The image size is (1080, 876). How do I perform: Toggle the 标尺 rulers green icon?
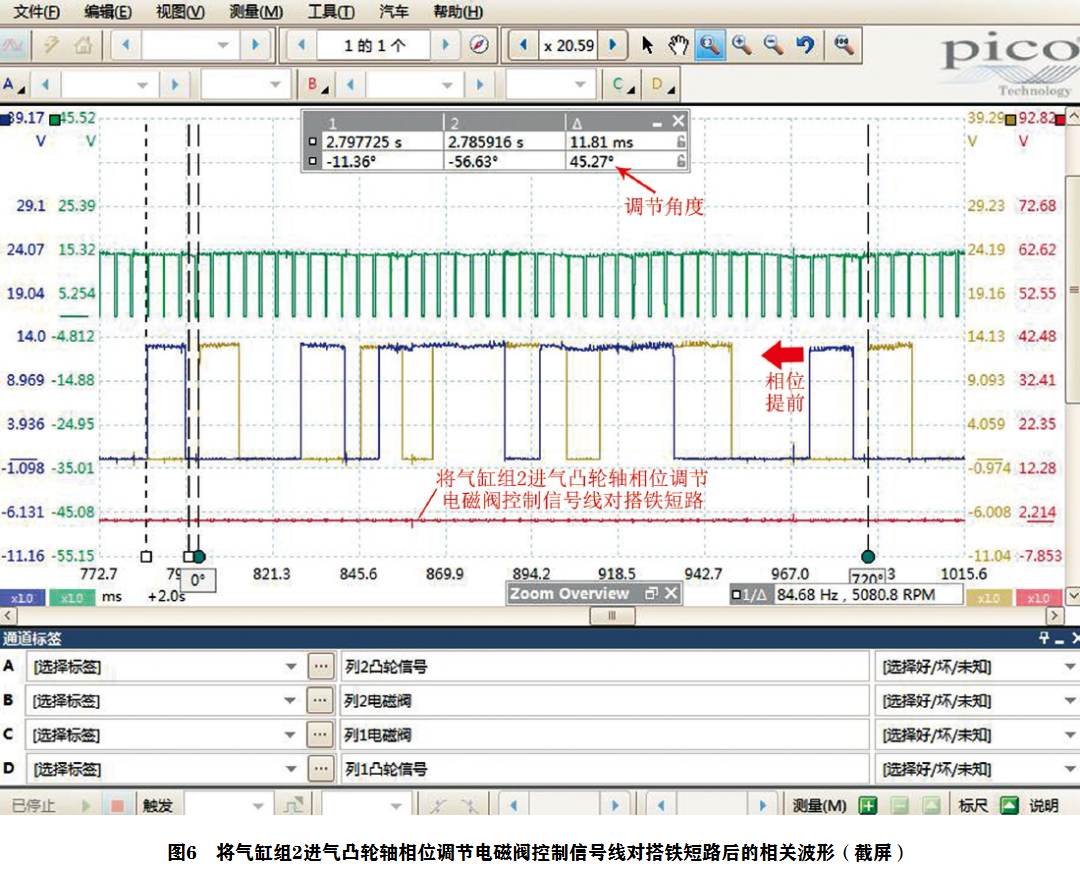pos(1009,805)
